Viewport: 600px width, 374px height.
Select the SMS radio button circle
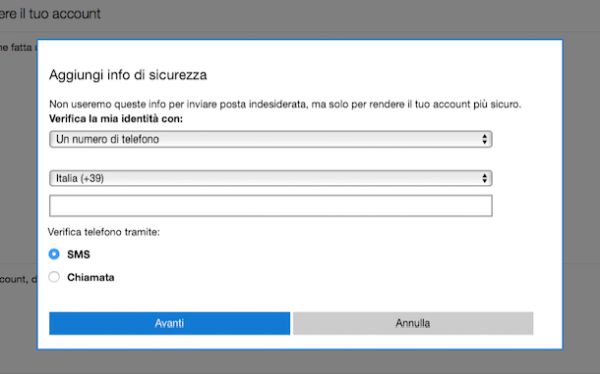pyautogui.click(x=54, y=254)
